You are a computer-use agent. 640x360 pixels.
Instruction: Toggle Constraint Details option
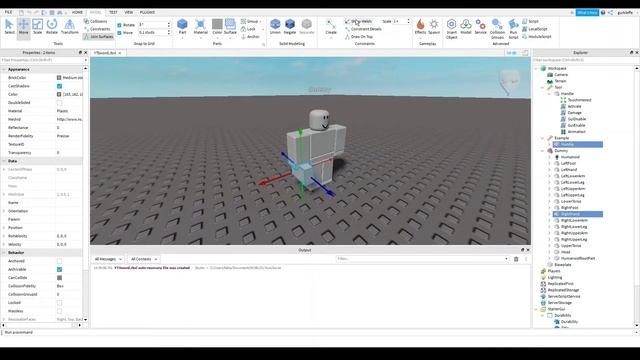363,29
